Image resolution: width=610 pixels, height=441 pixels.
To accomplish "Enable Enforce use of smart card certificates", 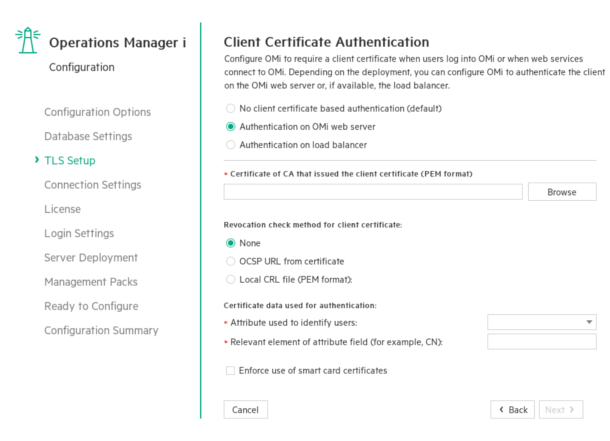I will (230, 371).
